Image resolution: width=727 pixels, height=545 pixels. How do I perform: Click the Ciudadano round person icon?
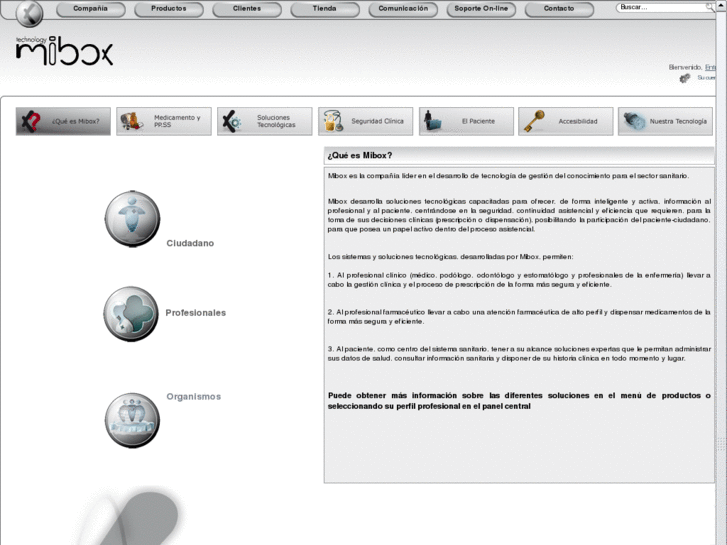click(133, 218)
